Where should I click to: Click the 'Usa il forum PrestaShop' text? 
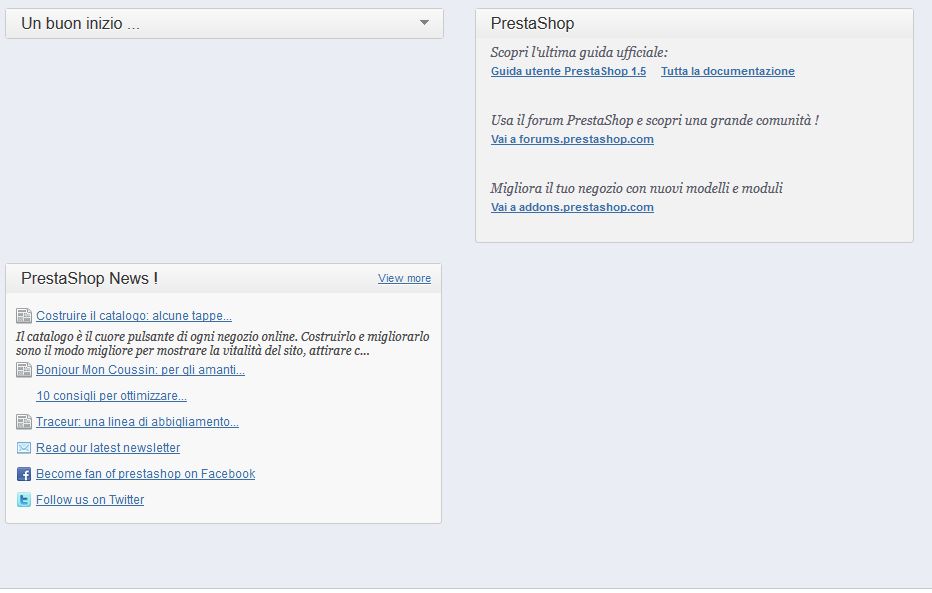click(654, 120)
